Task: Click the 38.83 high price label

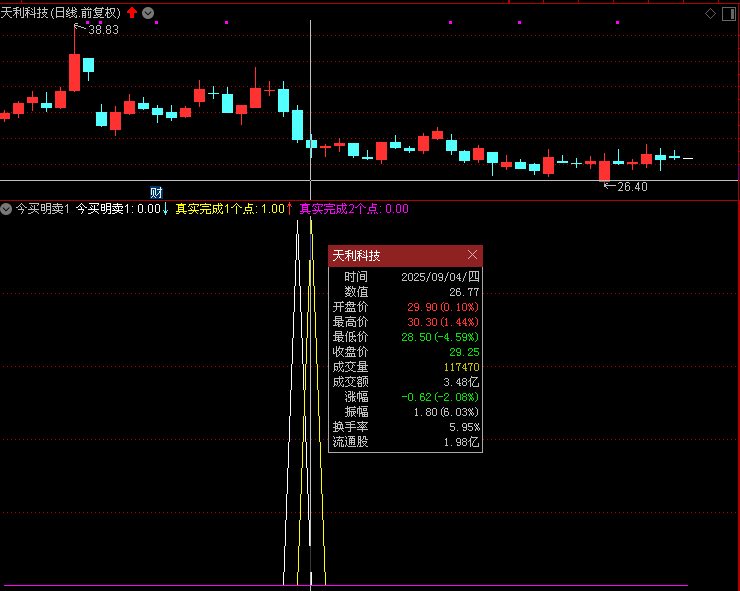Action: click(x=104, y=30)
